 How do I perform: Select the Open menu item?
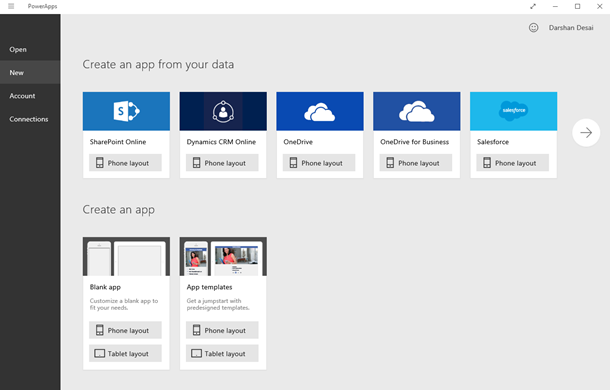(30, 49)
